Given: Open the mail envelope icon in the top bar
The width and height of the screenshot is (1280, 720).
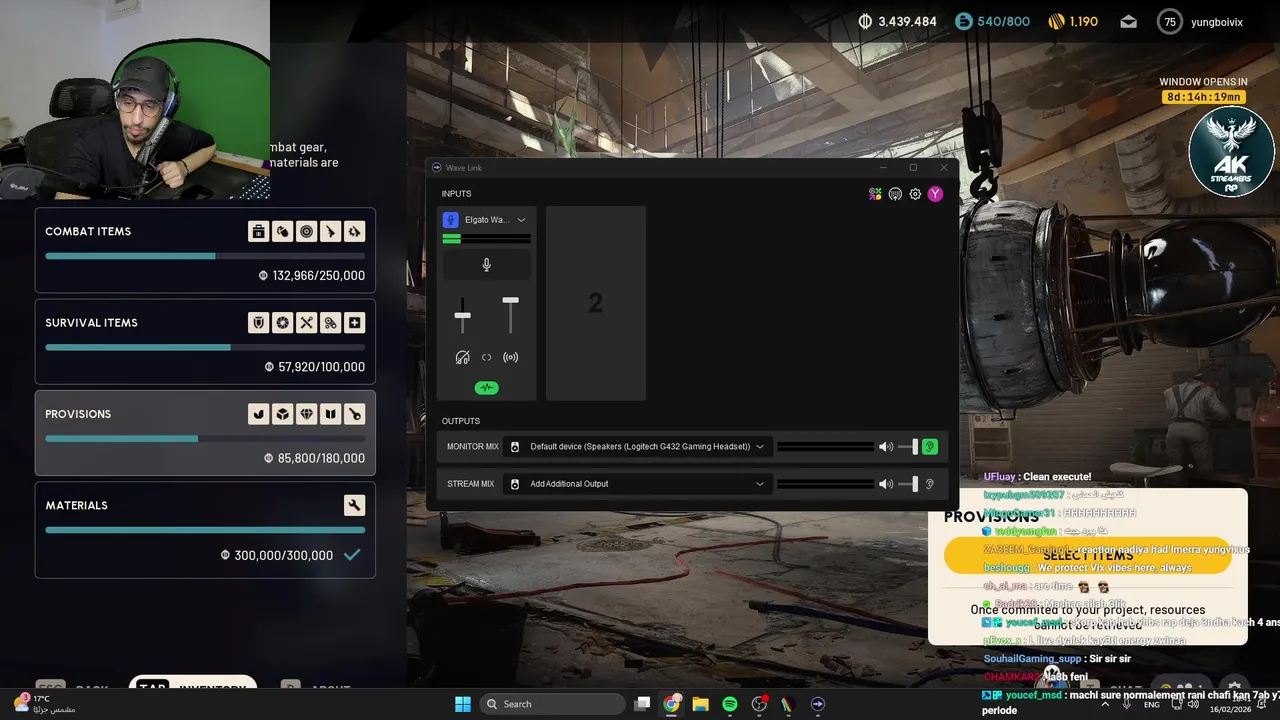Looking at the screenshot, I should point(1128,21).
